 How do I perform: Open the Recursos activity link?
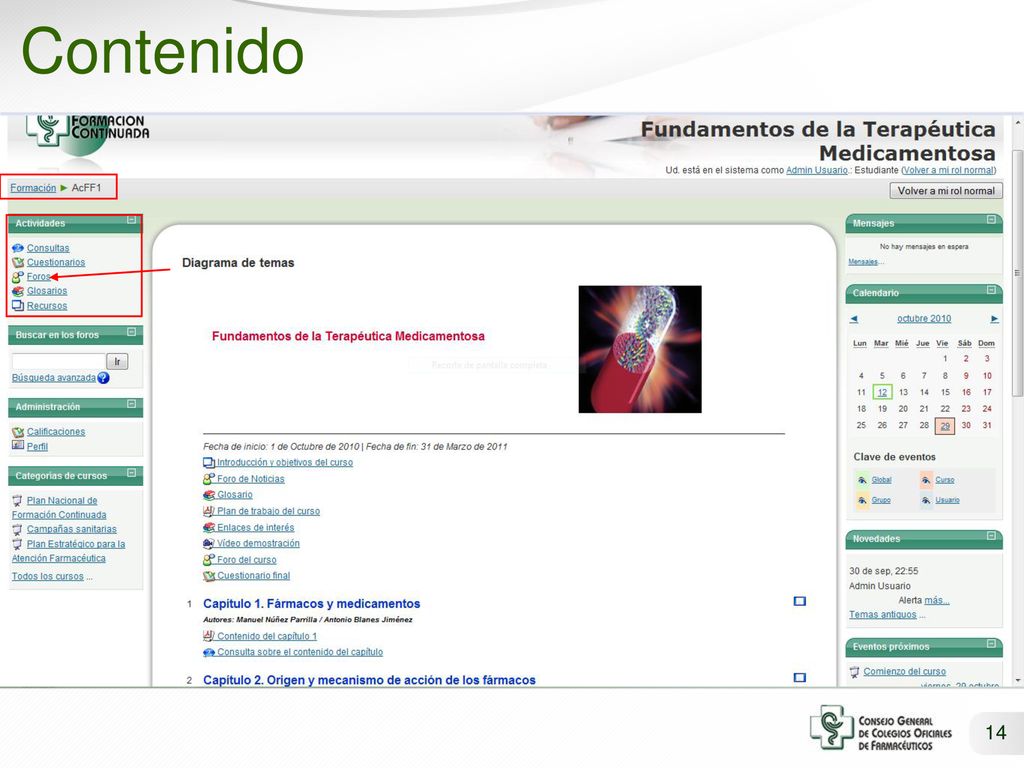(x=47, y=306)
